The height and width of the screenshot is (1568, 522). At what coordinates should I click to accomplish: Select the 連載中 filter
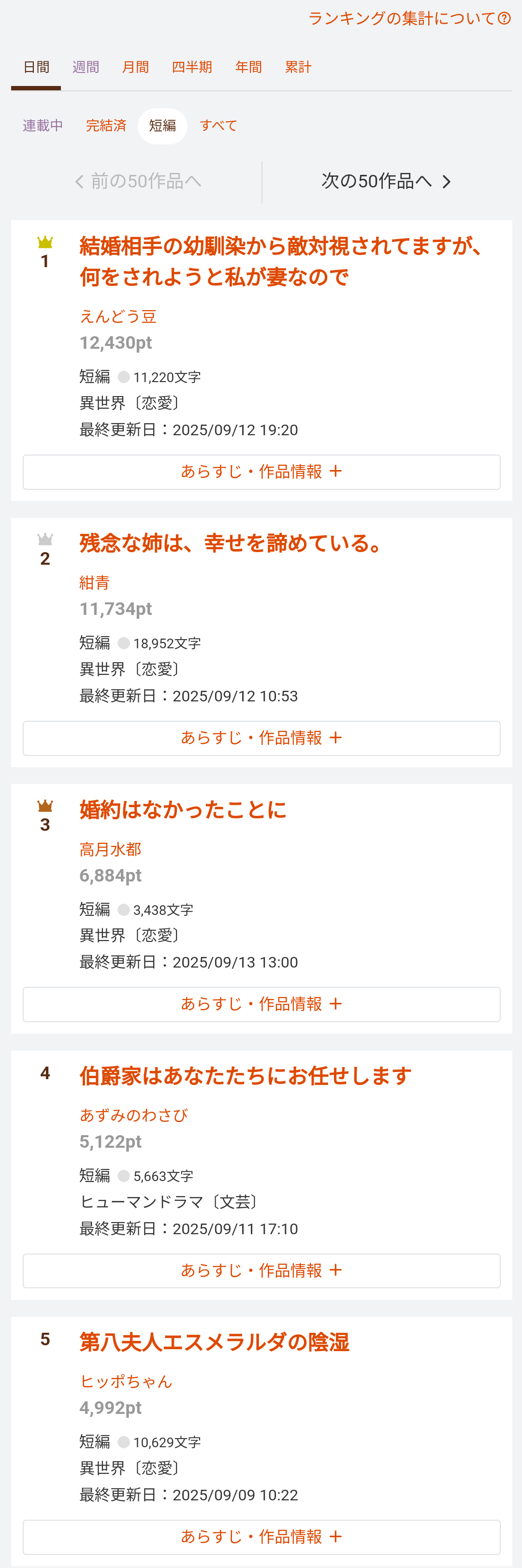coord(43,126)
